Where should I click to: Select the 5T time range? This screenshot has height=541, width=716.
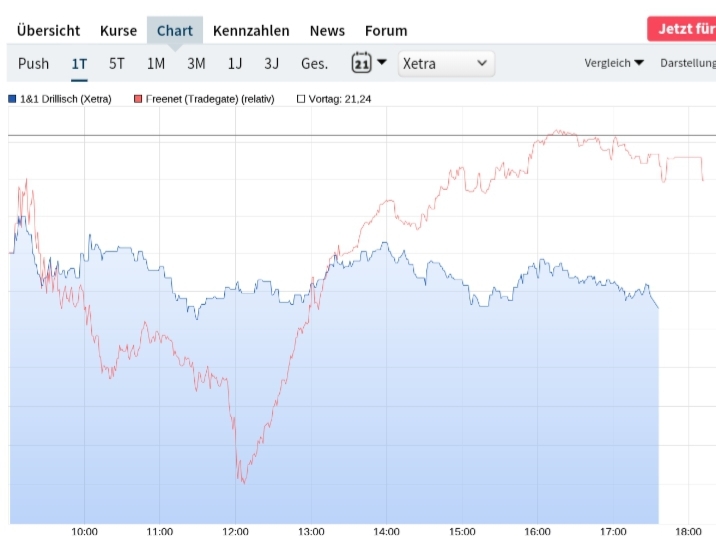(117, 63)
